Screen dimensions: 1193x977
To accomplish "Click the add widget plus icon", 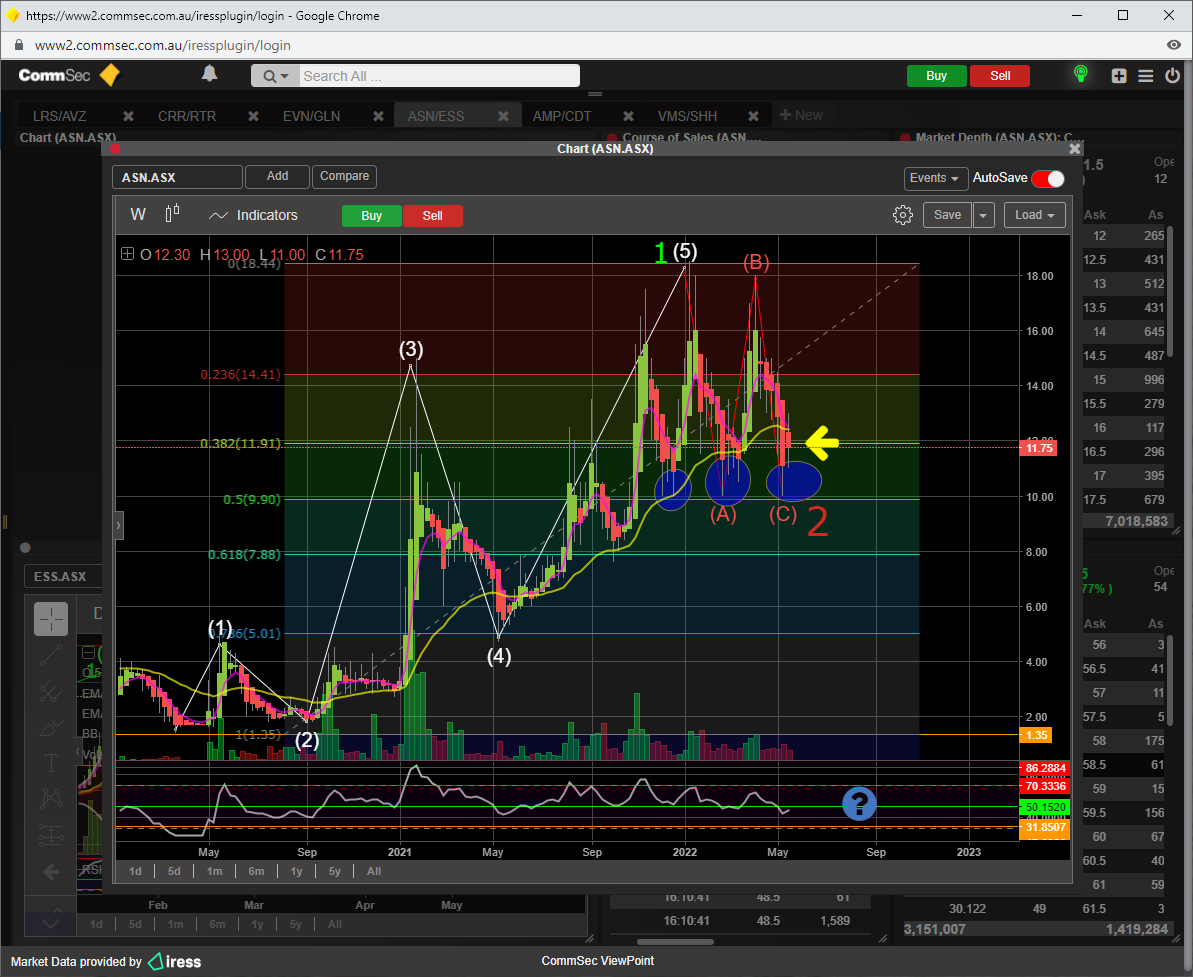I will [1119, 76].
